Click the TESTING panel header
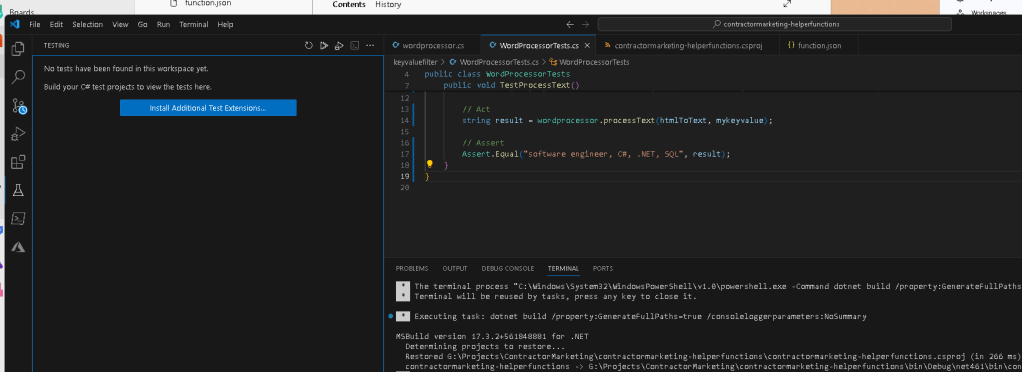The image size is (1022, 372). (x=56, y=46)
